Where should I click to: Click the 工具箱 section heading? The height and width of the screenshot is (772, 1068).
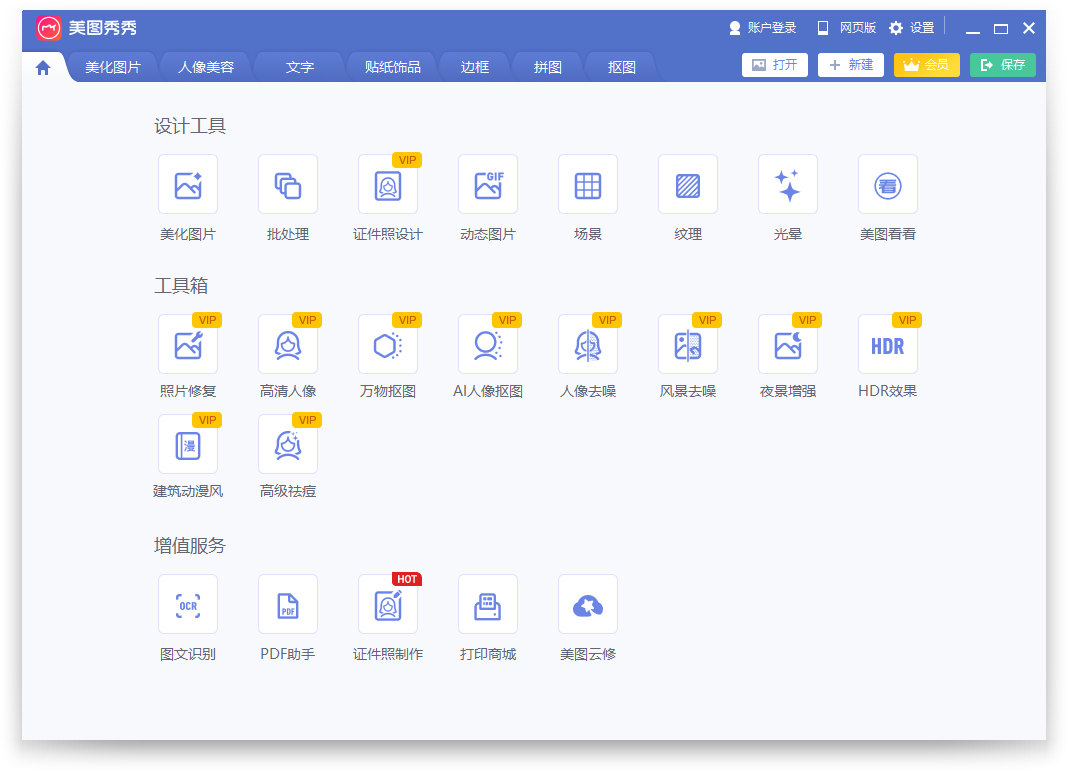coord(181,285)
